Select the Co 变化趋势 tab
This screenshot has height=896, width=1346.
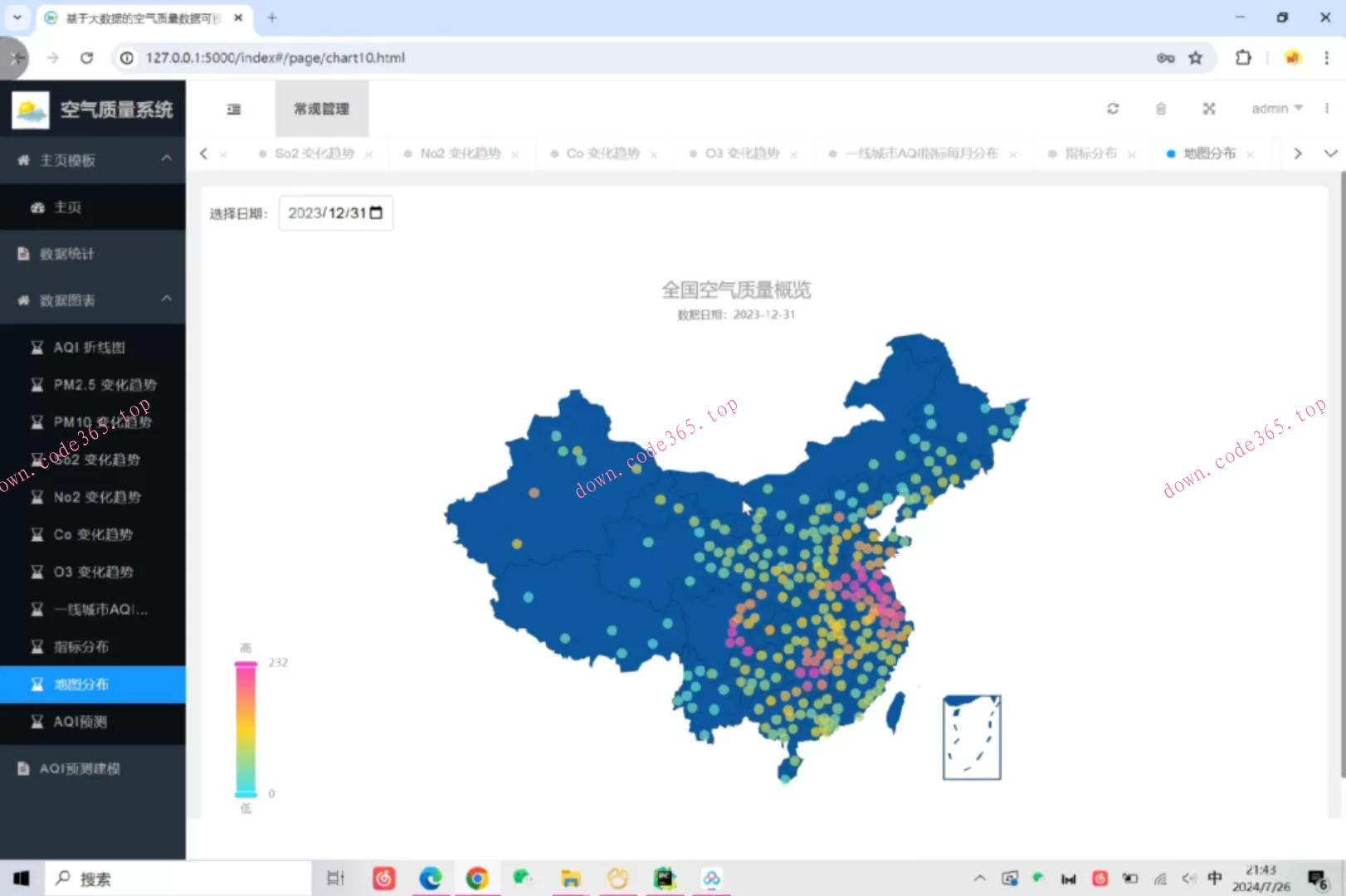point(602,153)
